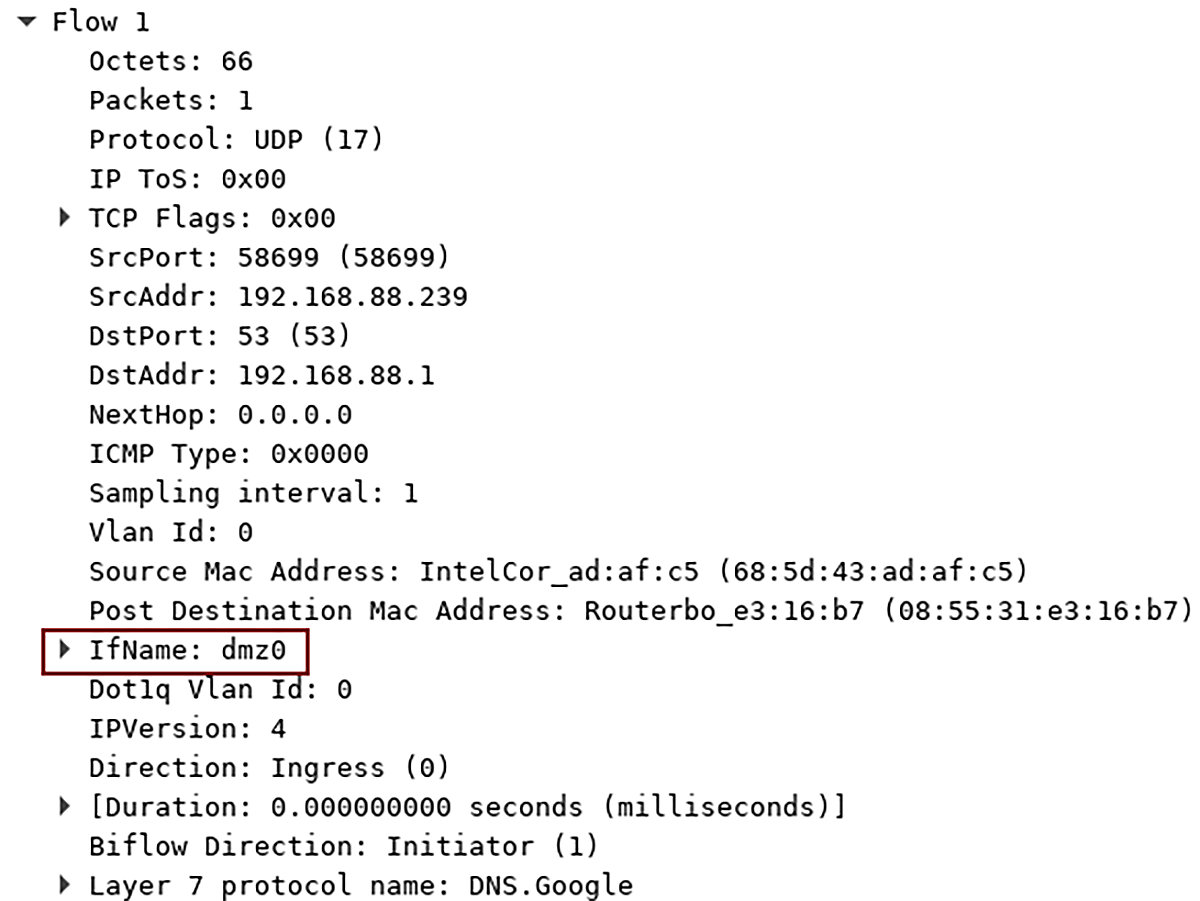
Task: Select the ICMP Type: 0x0000 row
Action: click(x=228, y=453)
